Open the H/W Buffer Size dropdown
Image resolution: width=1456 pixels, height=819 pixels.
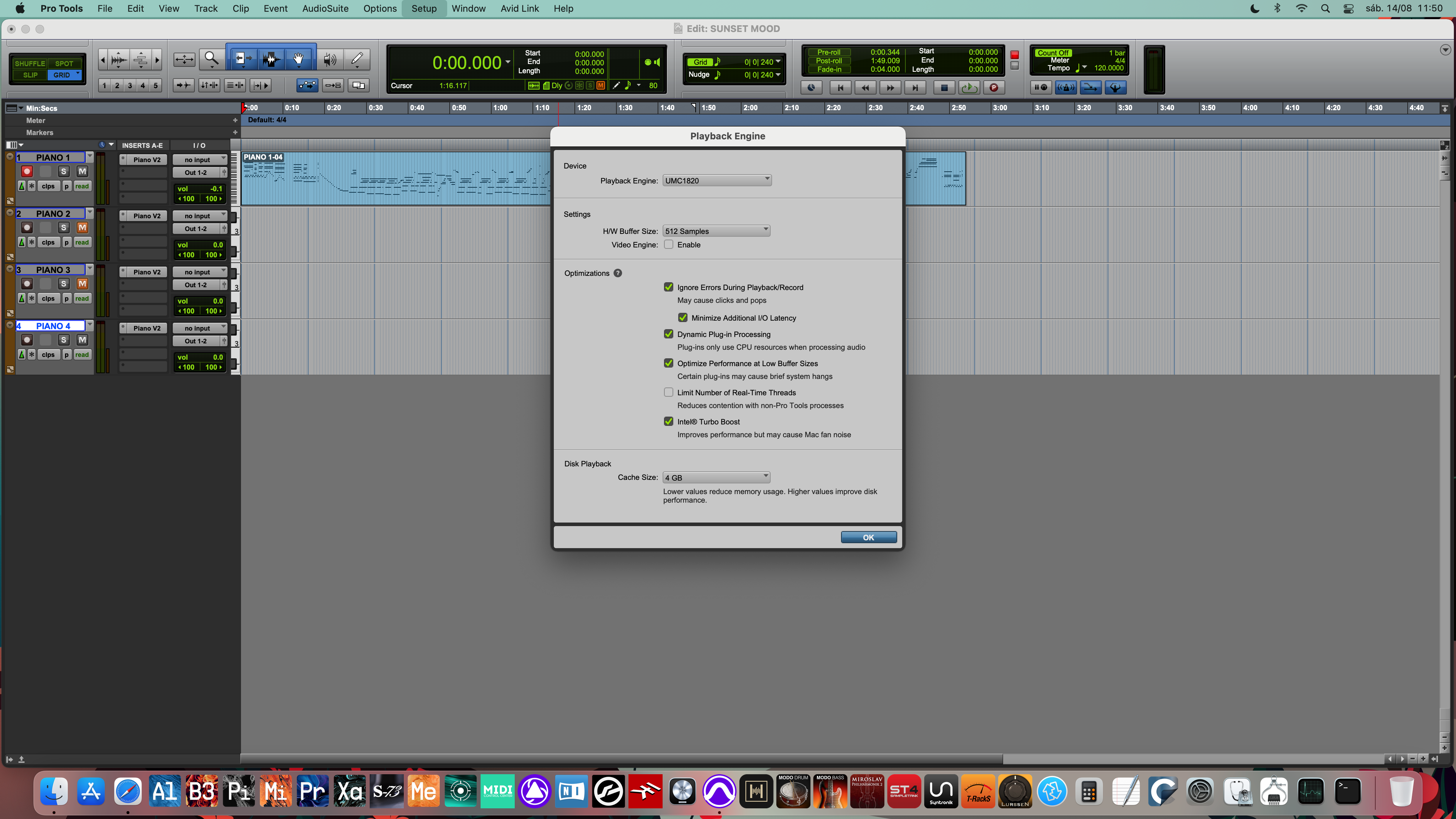pos(716,231)
